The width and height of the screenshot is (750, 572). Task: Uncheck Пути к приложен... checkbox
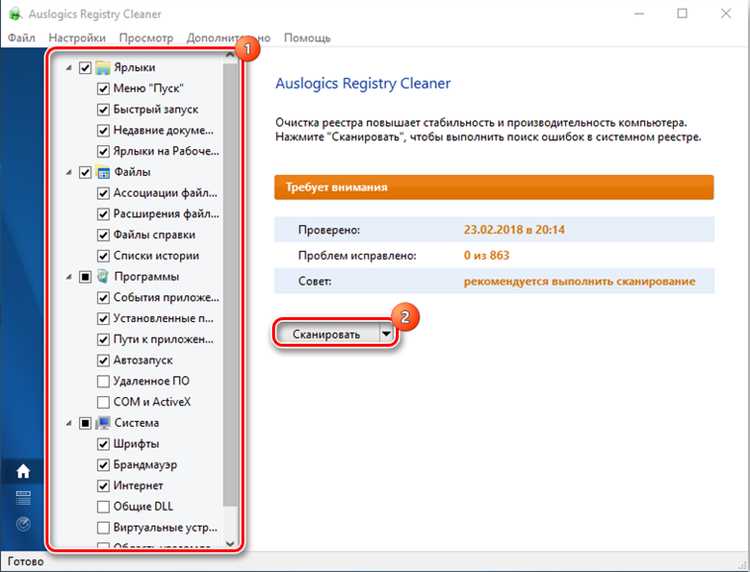pyautogui.click(x=103, y=340)
